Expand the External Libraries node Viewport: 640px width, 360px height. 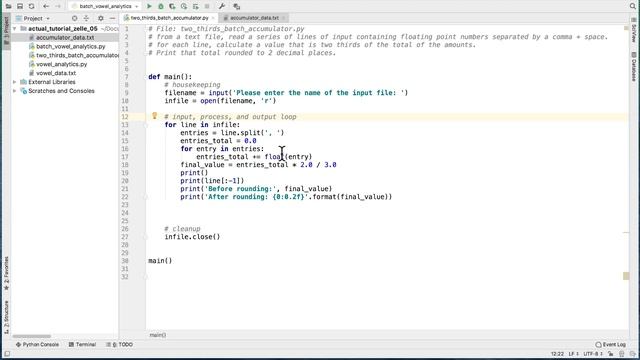coord(15,82)
